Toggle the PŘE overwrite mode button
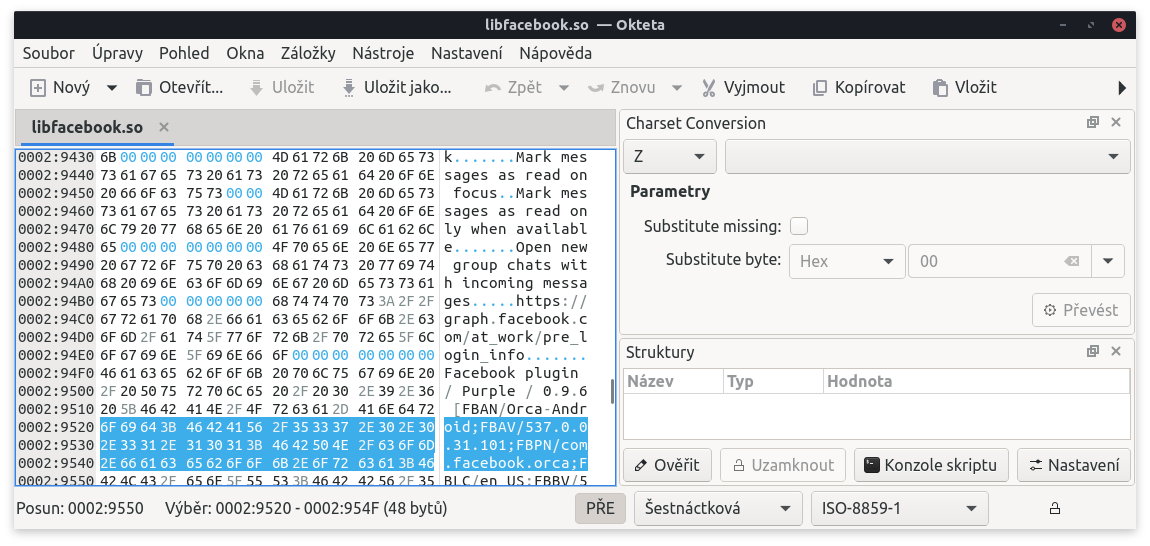This screenshot has width=1150, height=546. (600, 508)
